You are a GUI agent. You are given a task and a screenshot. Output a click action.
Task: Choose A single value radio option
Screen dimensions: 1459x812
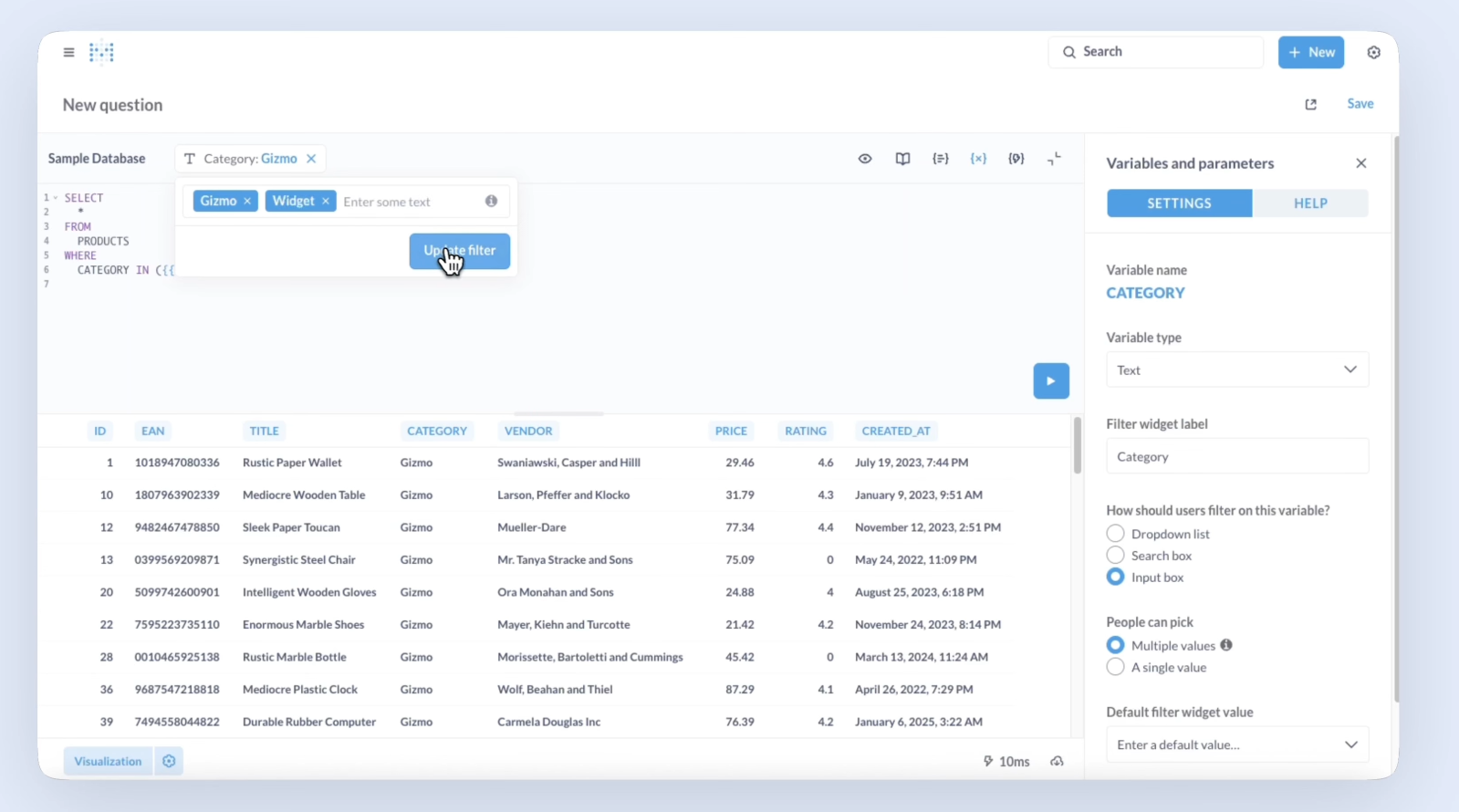point(1115,668)
